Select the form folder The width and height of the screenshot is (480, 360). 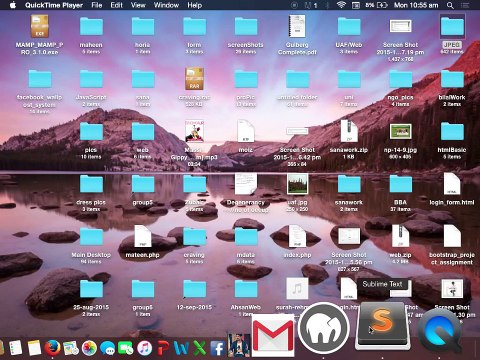point(194,27)
